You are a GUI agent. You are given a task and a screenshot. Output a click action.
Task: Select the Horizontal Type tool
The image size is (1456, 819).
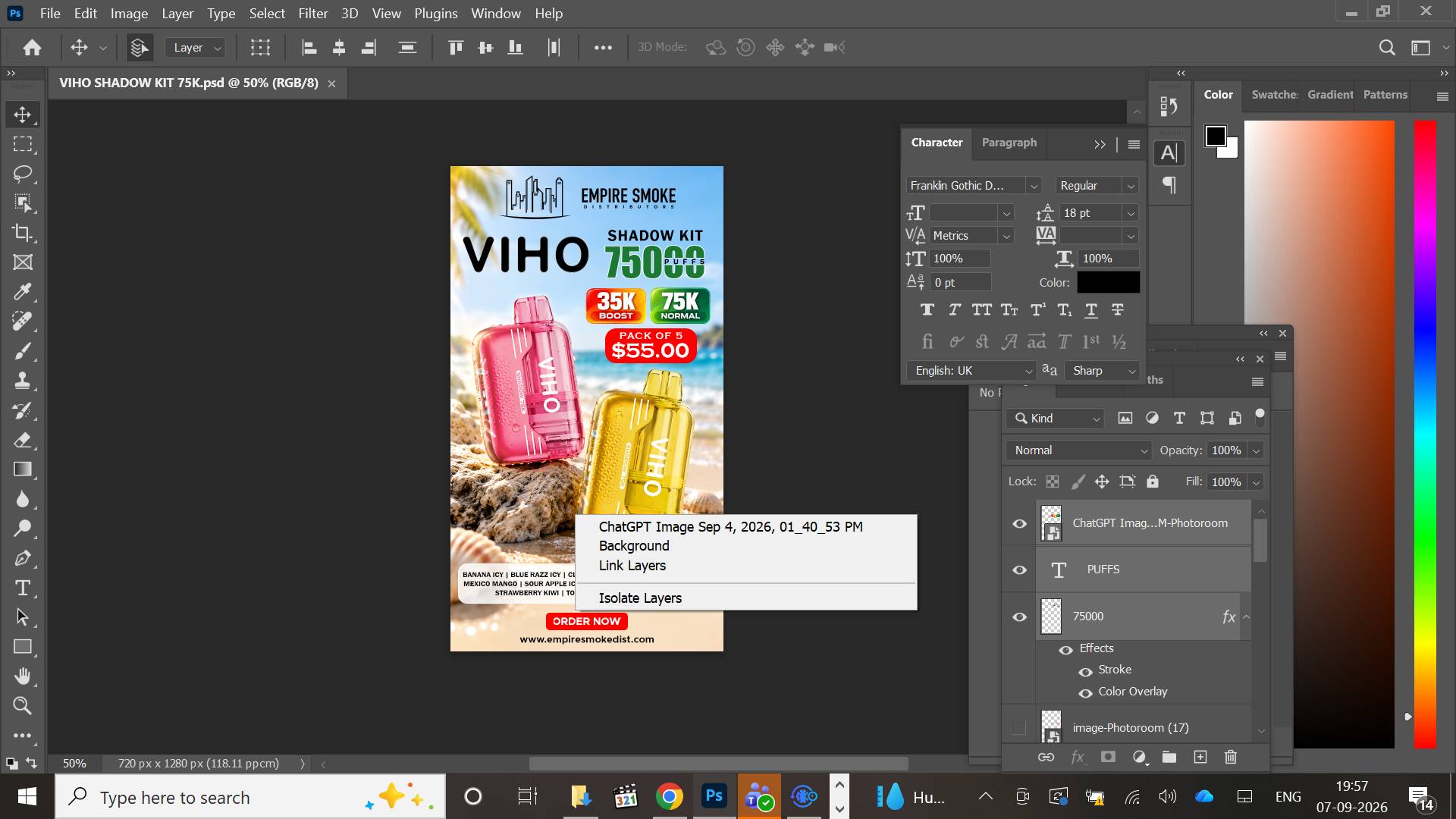pyautogui.click(x=23, y=588)
